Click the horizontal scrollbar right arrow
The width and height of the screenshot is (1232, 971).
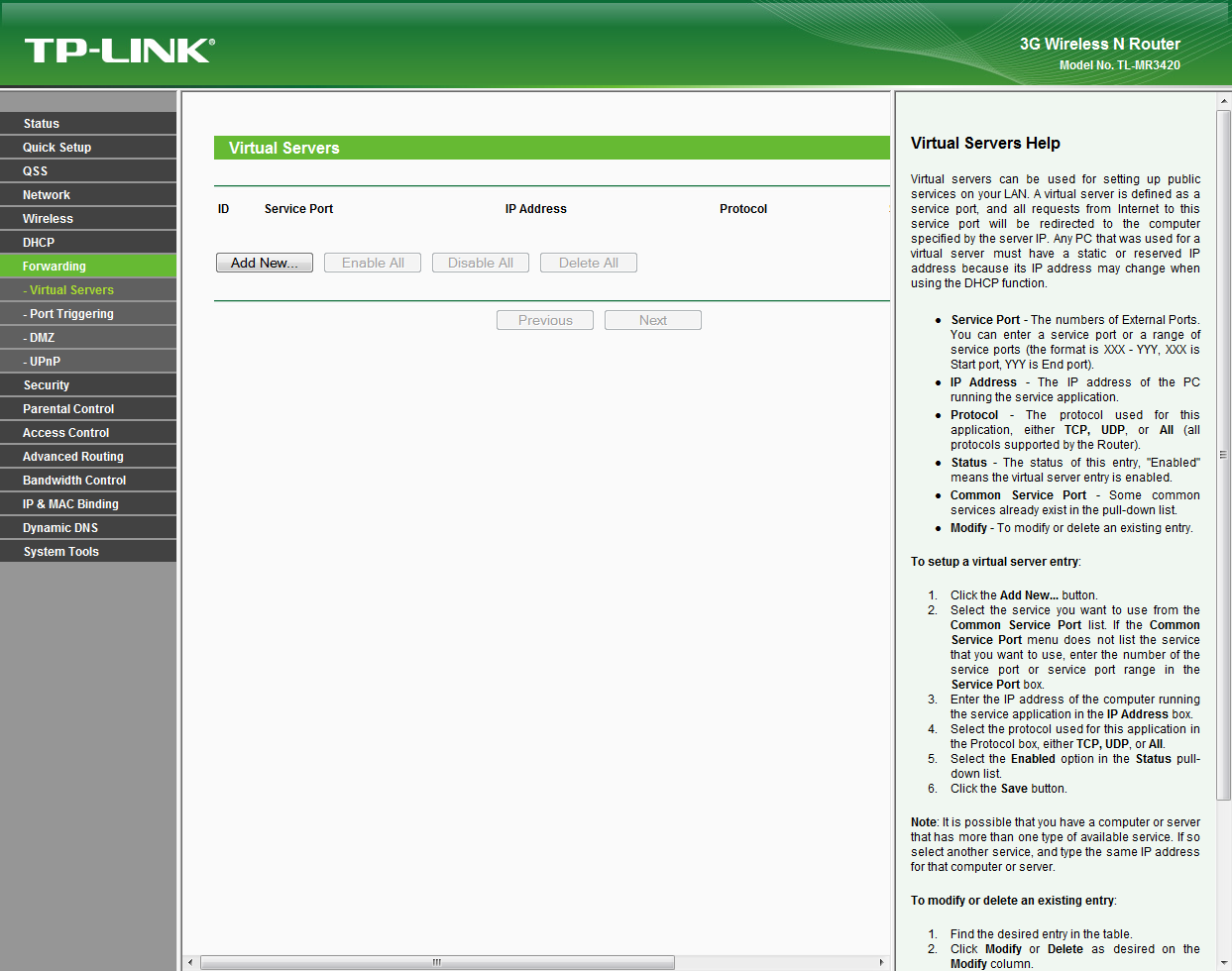click(881, 962)
